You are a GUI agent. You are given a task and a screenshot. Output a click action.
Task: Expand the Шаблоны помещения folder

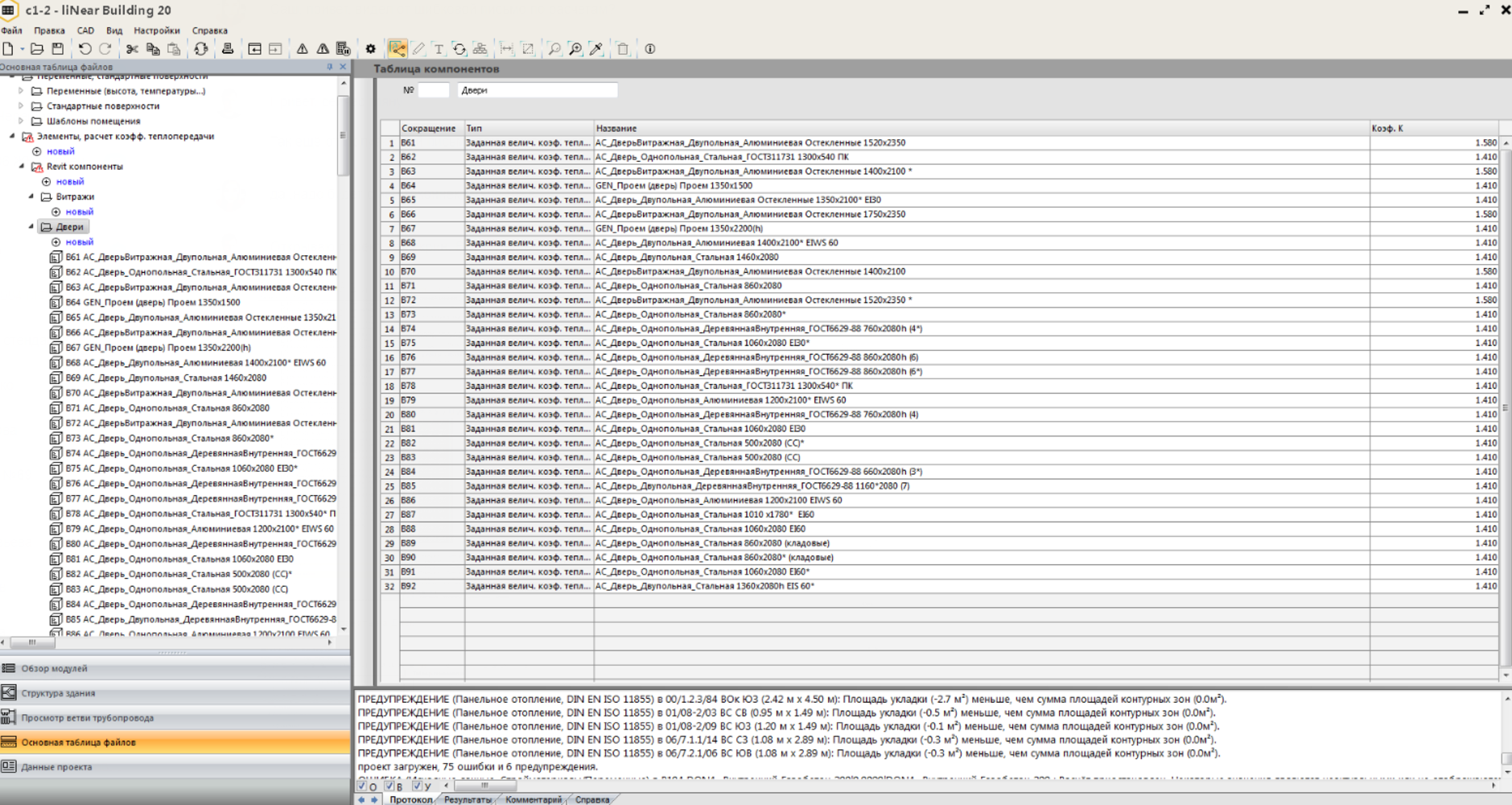click(22, 121)
